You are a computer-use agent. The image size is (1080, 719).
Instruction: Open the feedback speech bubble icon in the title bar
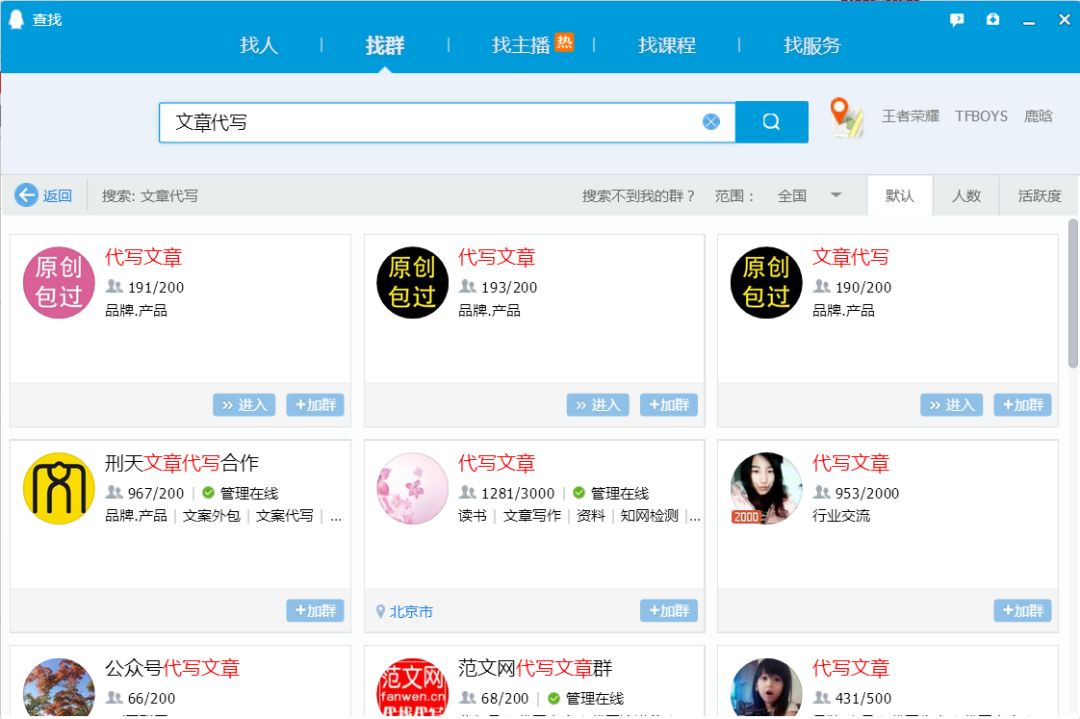pyautogui.click(x=957, y=20)
